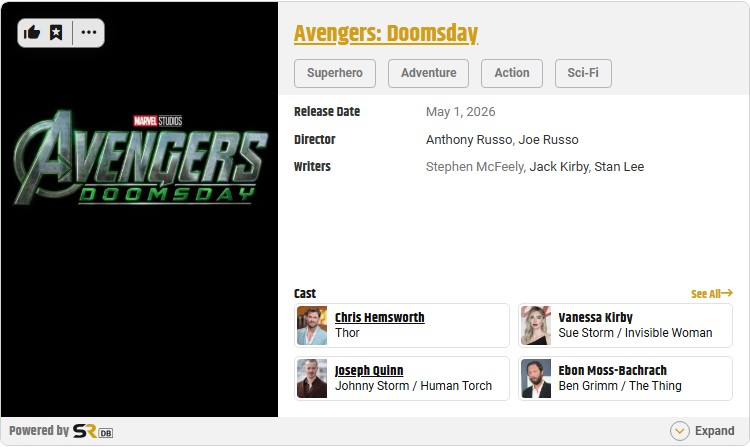Click director names Anthony Russo, Joe Russo
This screenshot has width=750, height=447.
[x=502, y=140]
